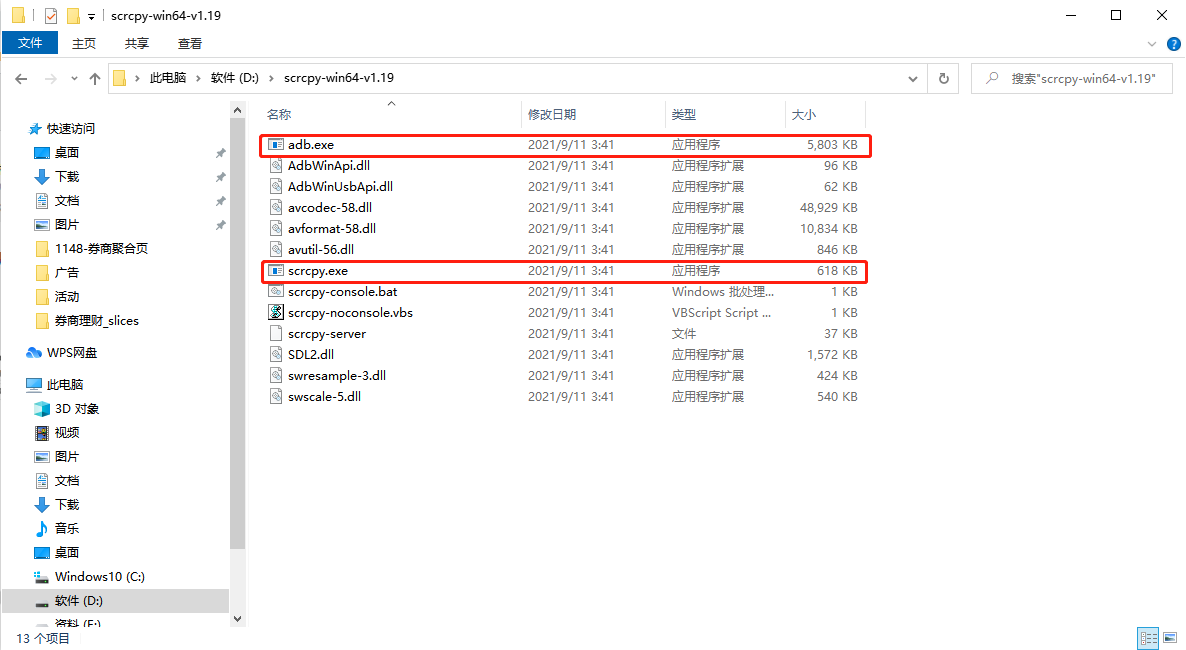Launch scrcpy.exe application
The image size is (1186, 650).
tap(313, 270)
